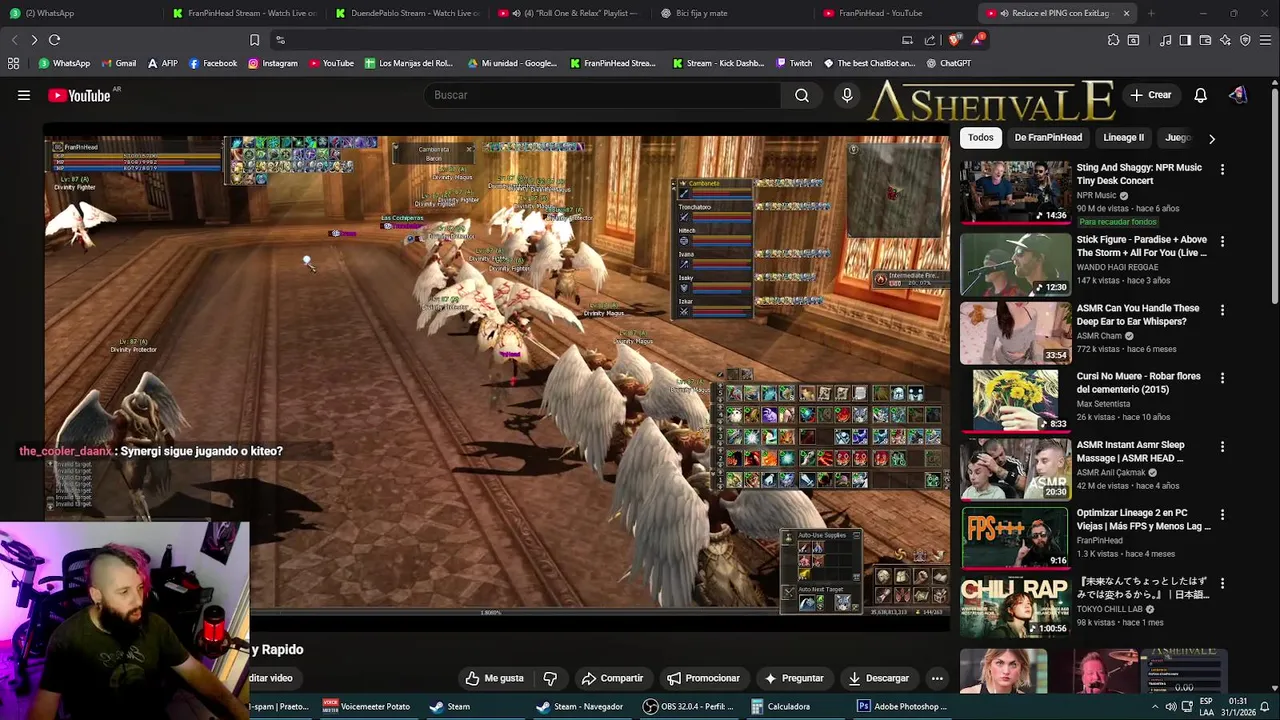
Task: Open options menu for Tokyo Chill Lab video
Action: (1222, 583)
